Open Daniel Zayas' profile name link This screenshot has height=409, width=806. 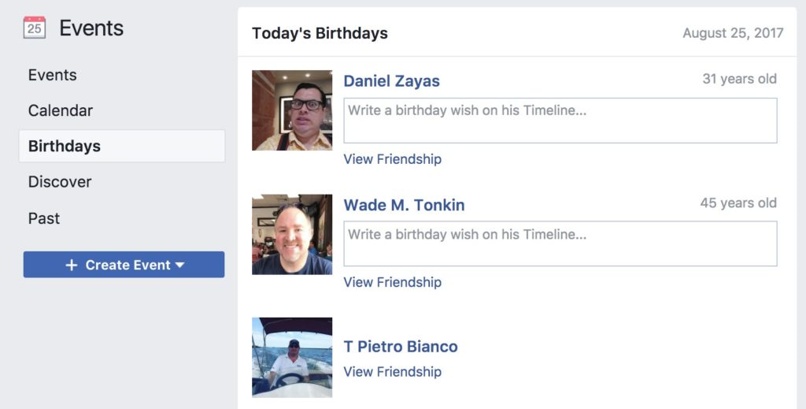coord(391,81)
